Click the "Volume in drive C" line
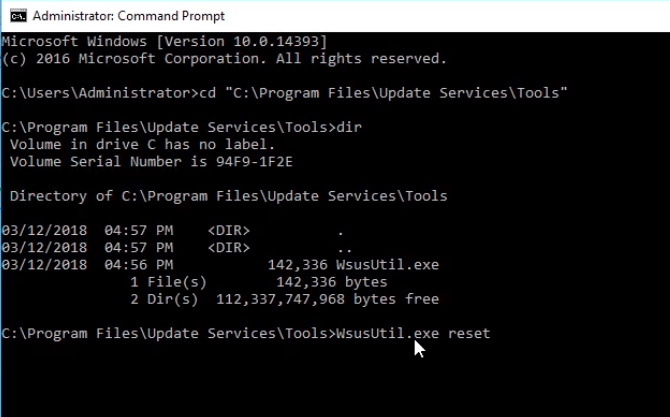 coord(142,144)
